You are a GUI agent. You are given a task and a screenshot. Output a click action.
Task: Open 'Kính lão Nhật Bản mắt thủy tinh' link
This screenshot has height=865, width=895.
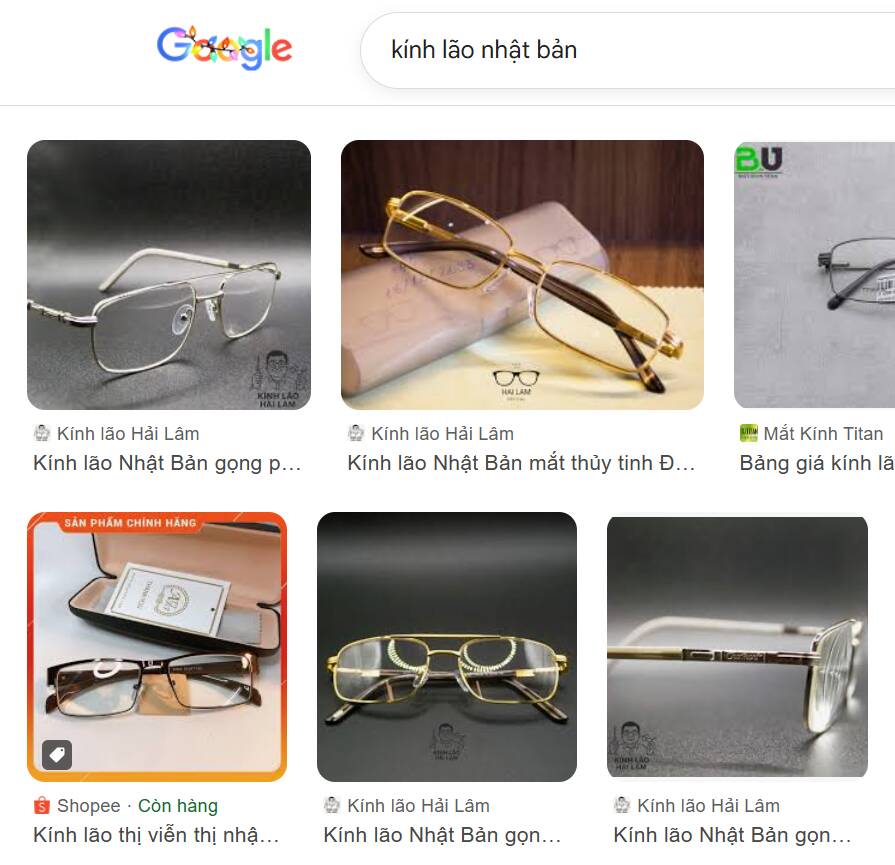coord(521,463)
